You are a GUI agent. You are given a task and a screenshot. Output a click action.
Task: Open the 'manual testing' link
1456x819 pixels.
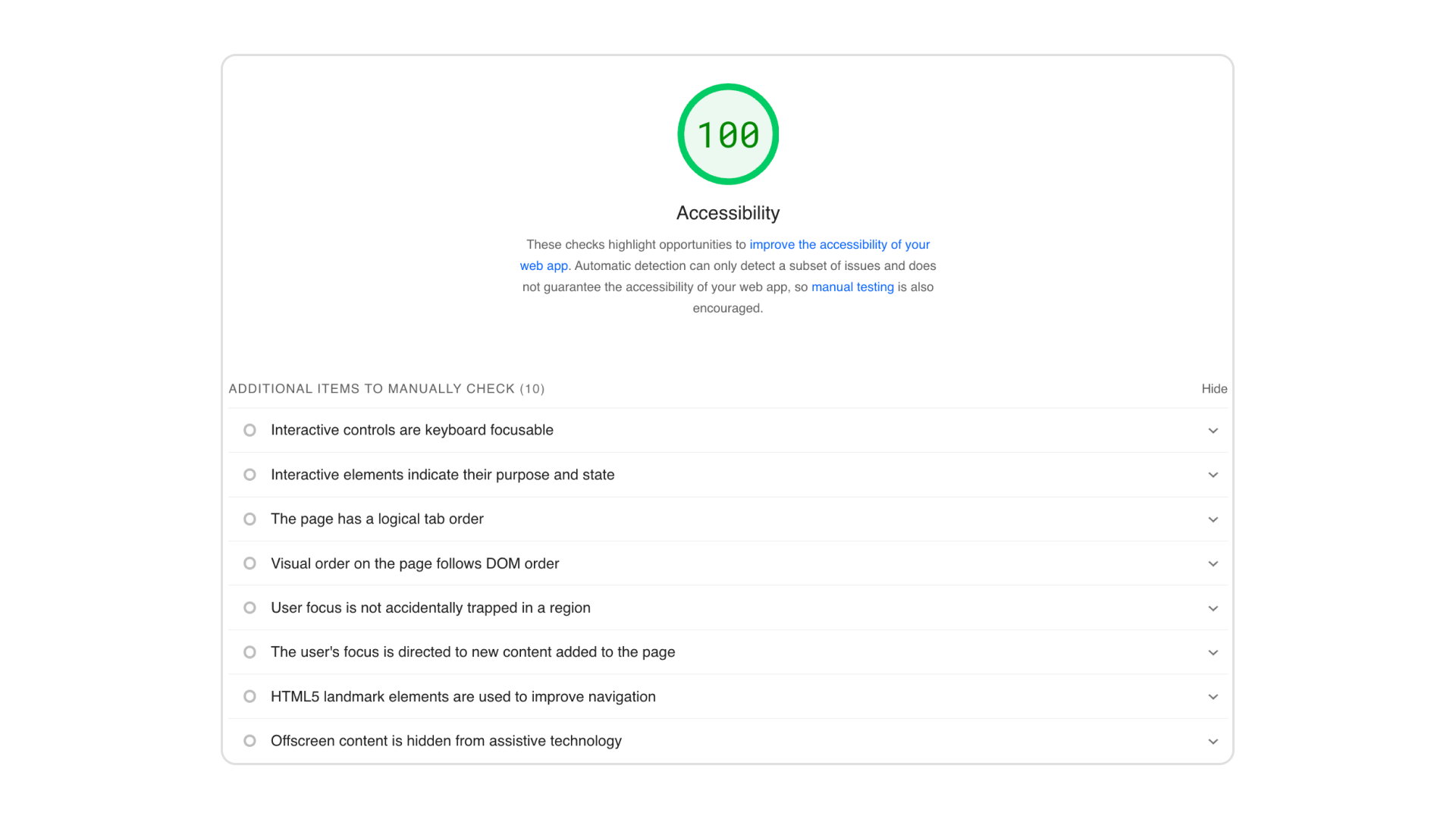click(852, 287)
